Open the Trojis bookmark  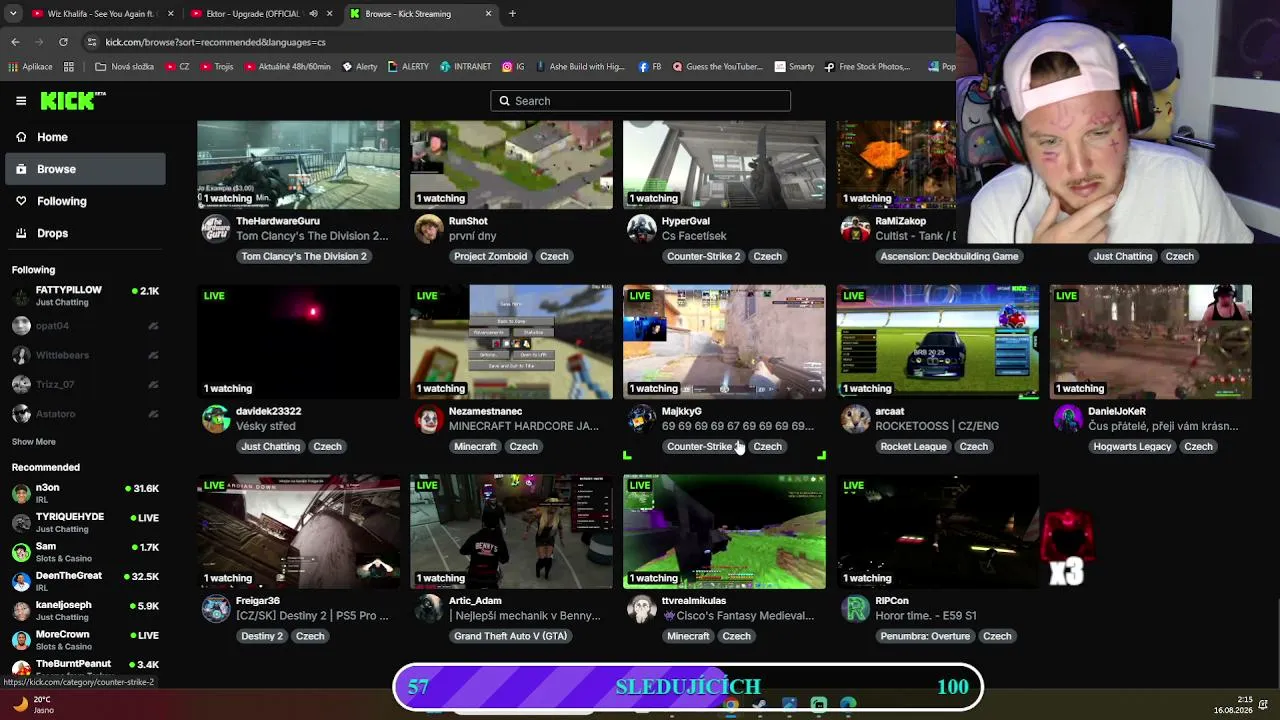tap(217, 67)
